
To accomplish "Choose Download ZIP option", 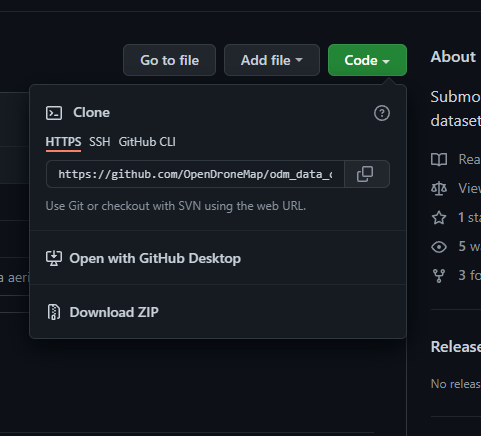I will (x=218, y=312).
